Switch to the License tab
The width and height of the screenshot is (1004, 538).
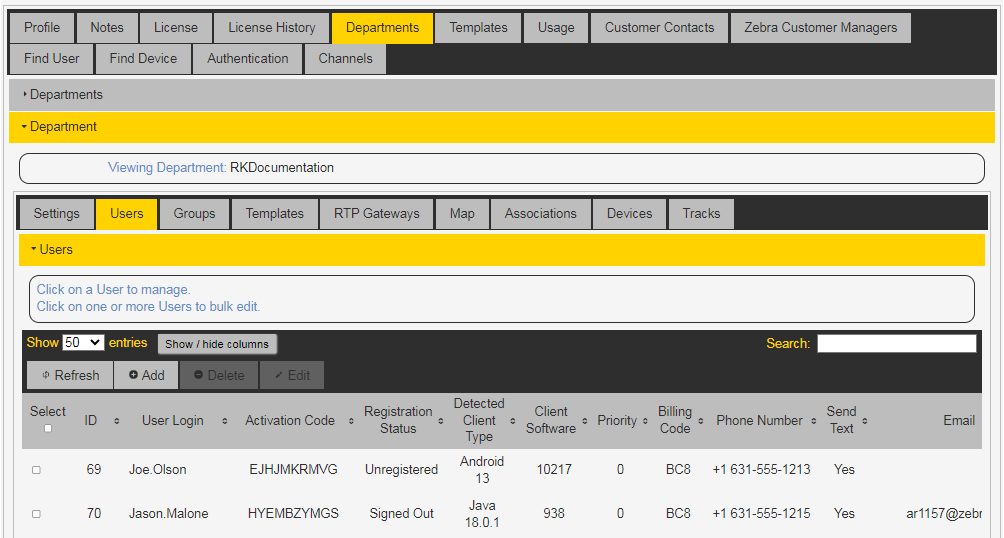pos(175,28)
